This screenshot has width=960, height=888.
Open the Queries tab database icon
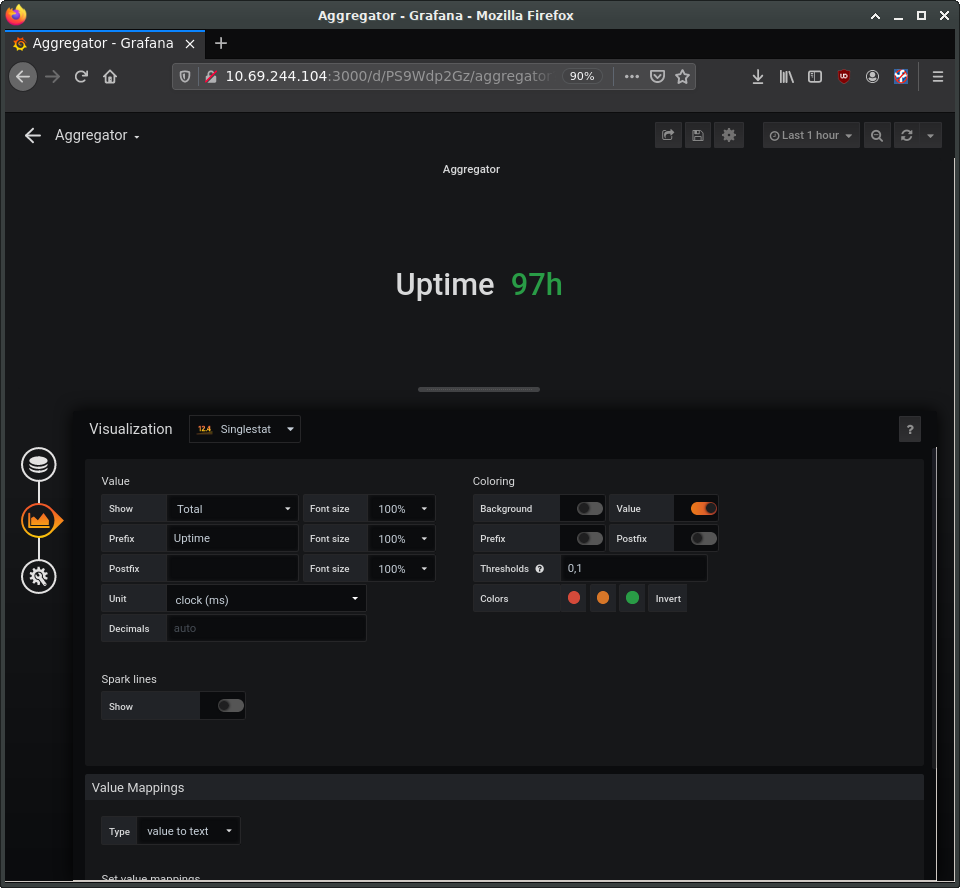pyautogui.click(x=39, y=464)
